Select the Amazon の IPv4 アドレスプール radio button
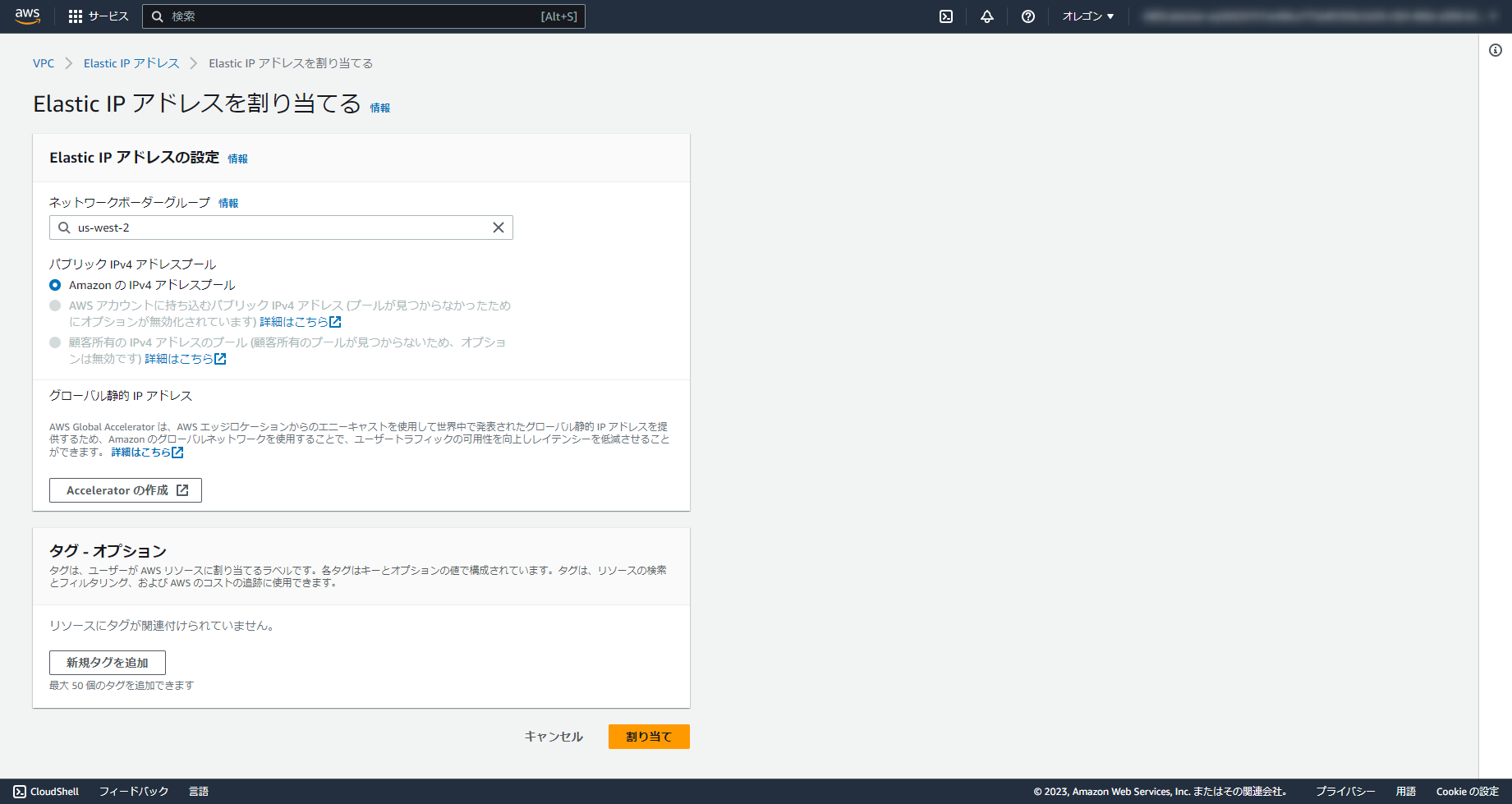 (55, 285)
